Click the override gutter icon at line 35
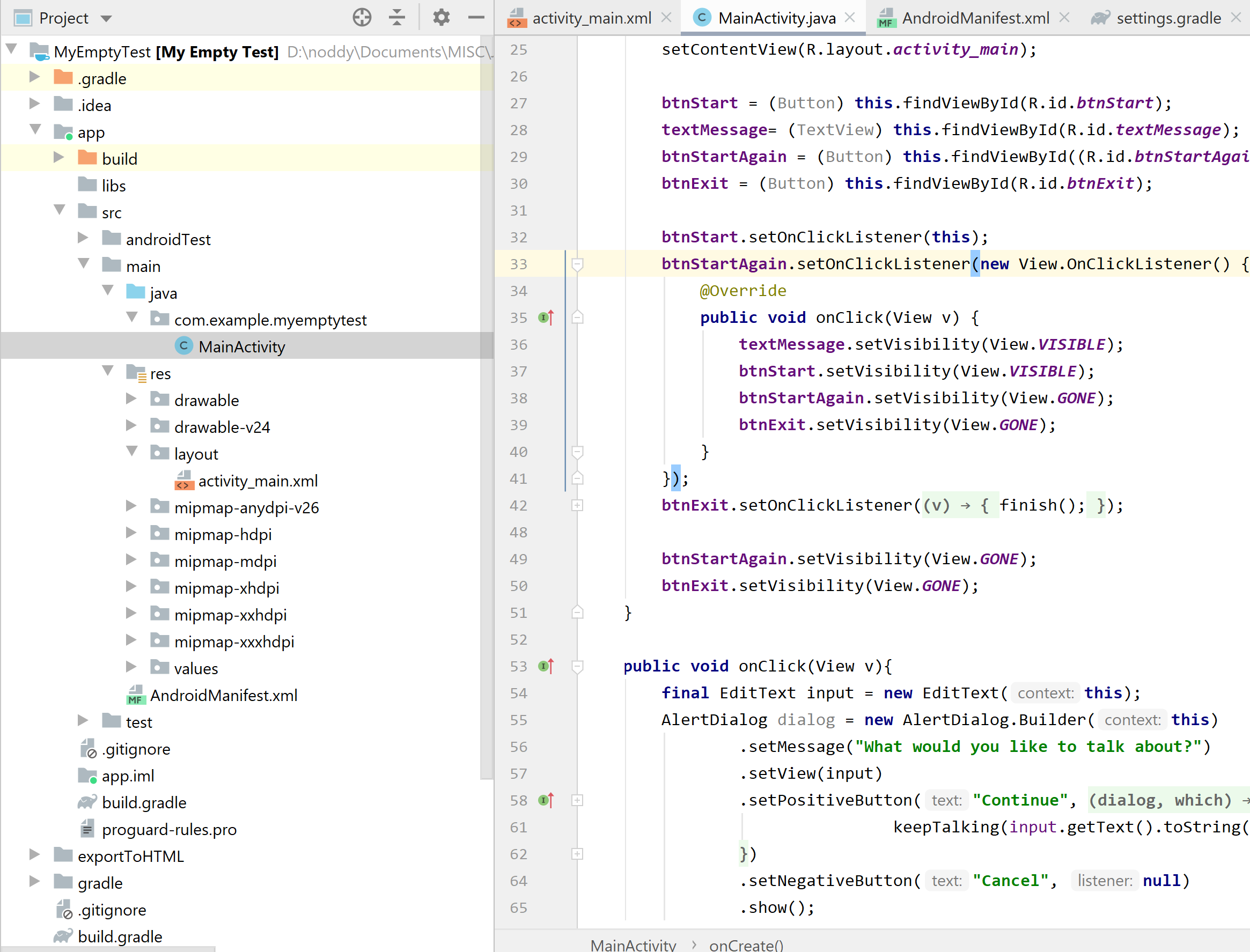Screen dimensions: 1250x952 [x=546, y=318]
